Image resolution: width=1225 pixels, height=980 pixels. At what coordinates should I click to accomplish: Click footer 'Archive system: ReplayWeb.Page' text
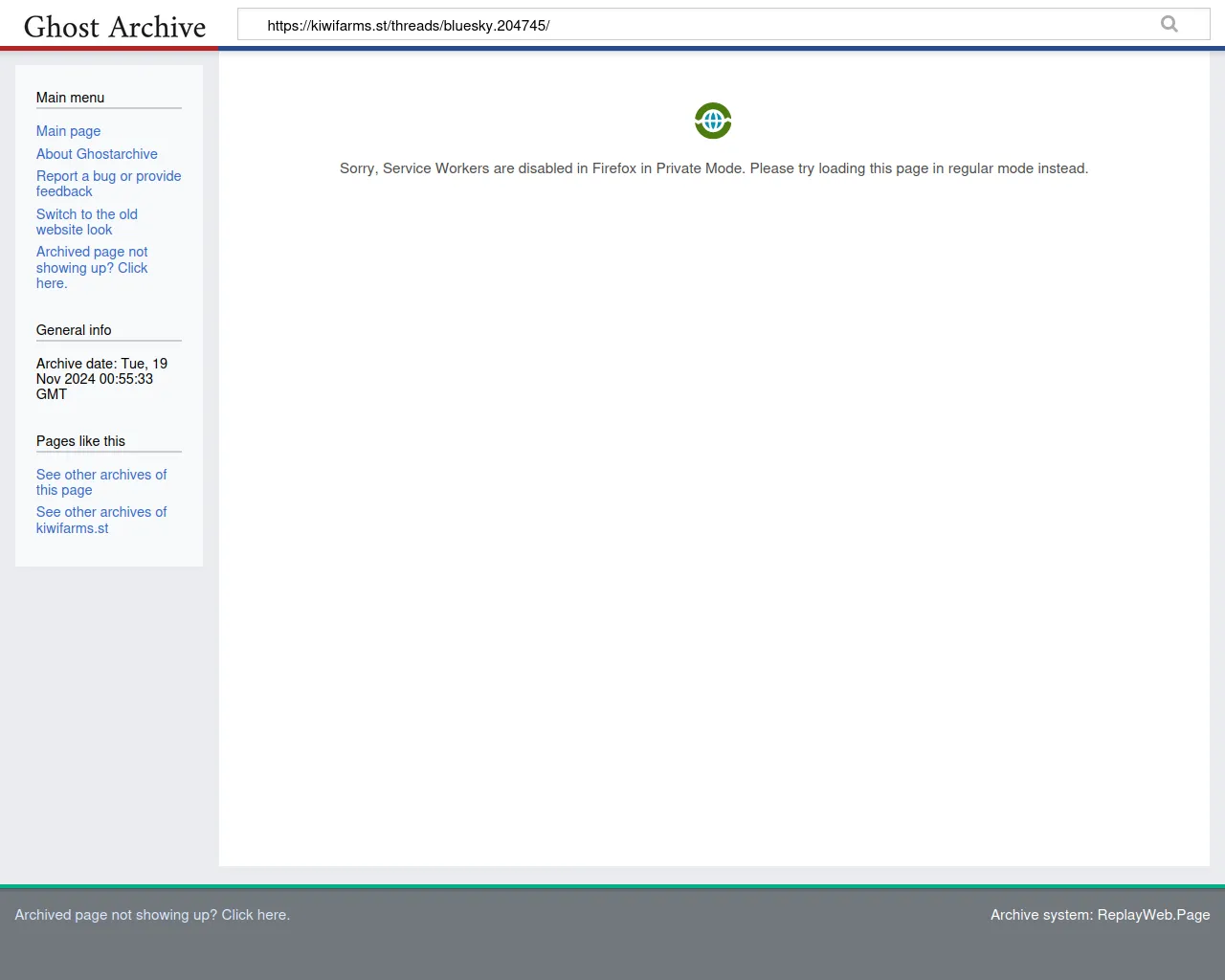click(x=1100, y=915)
